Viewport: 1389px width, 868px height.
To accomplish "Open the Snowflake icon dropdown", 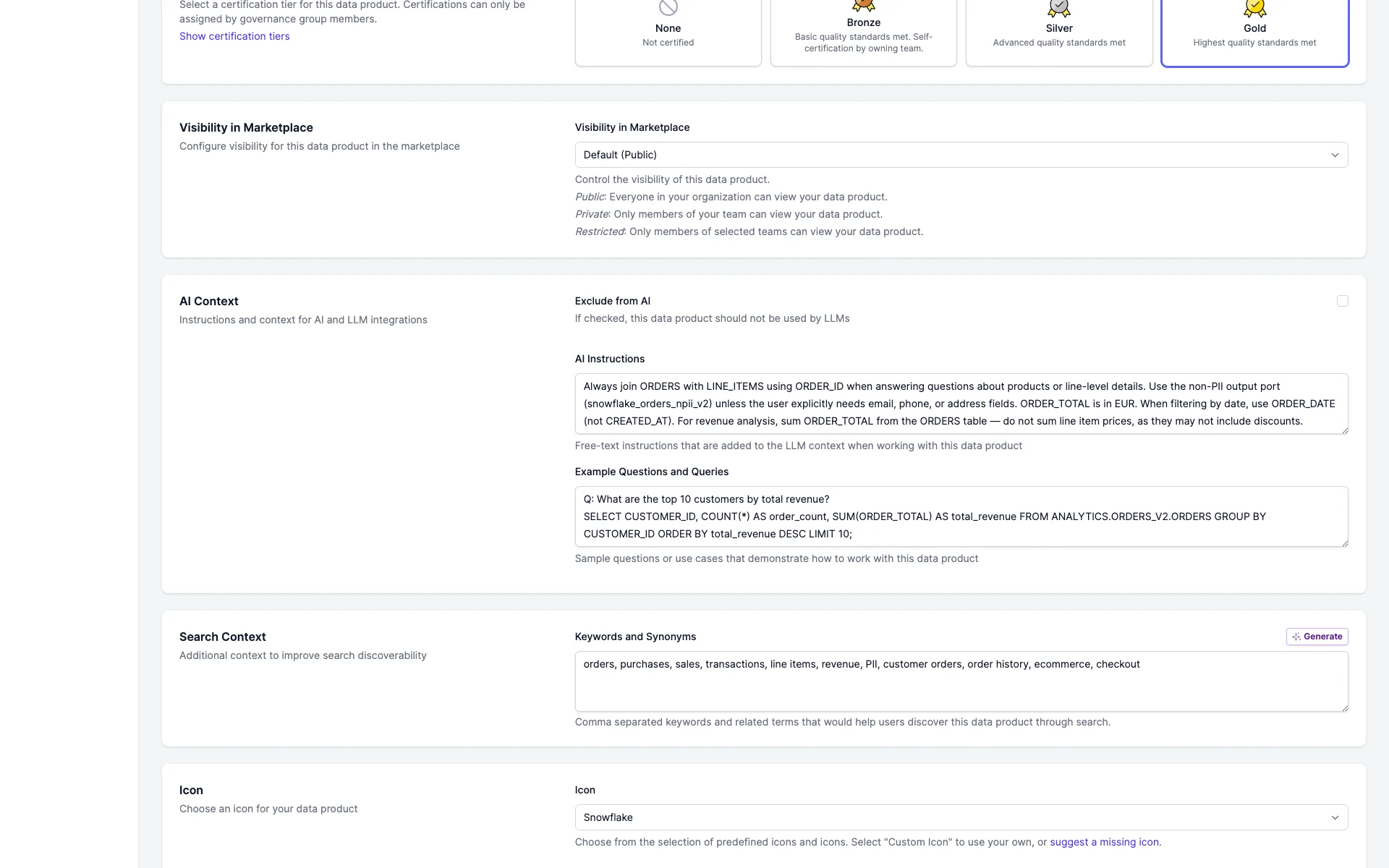I will pyautogui.click(x=961, y=817).
